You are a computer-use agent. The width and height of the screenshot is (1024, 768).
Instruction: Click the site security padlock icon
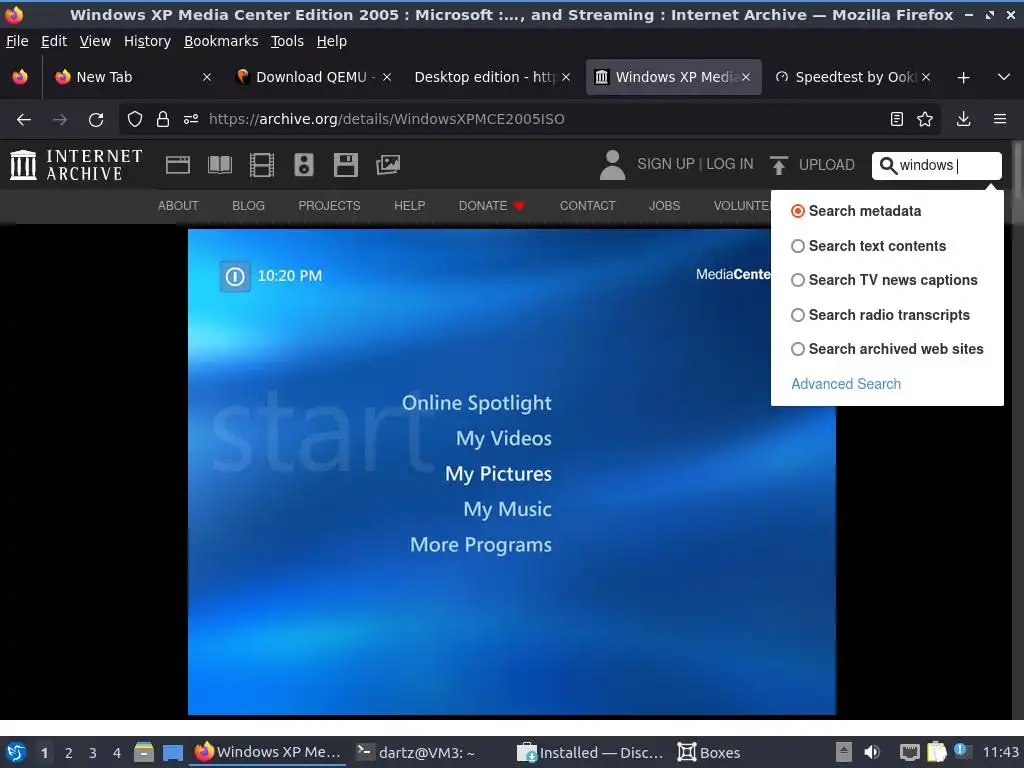(163, 119)
